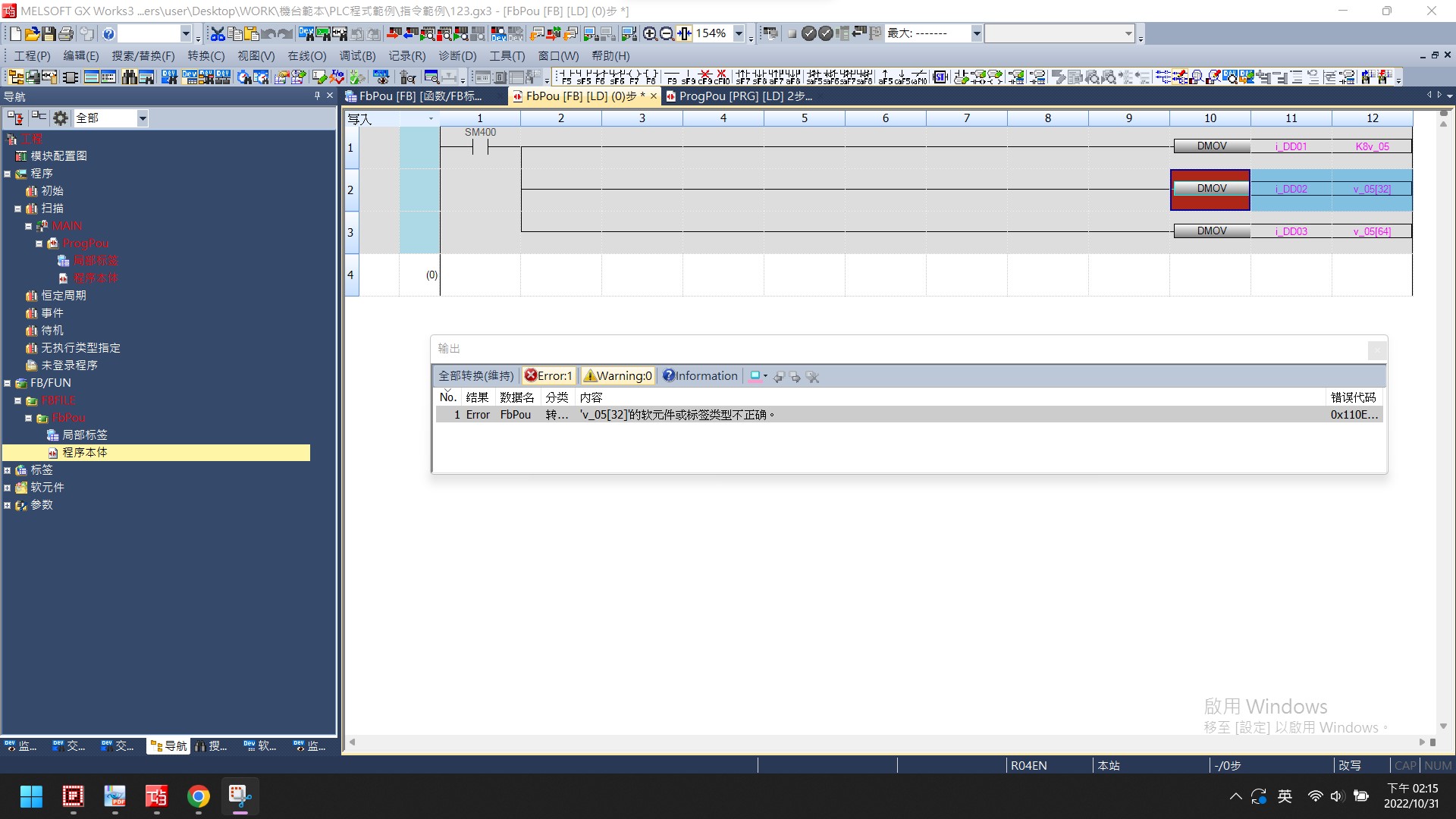
Task: Toggle the Error:1 filter button
Action: [548, 376]
